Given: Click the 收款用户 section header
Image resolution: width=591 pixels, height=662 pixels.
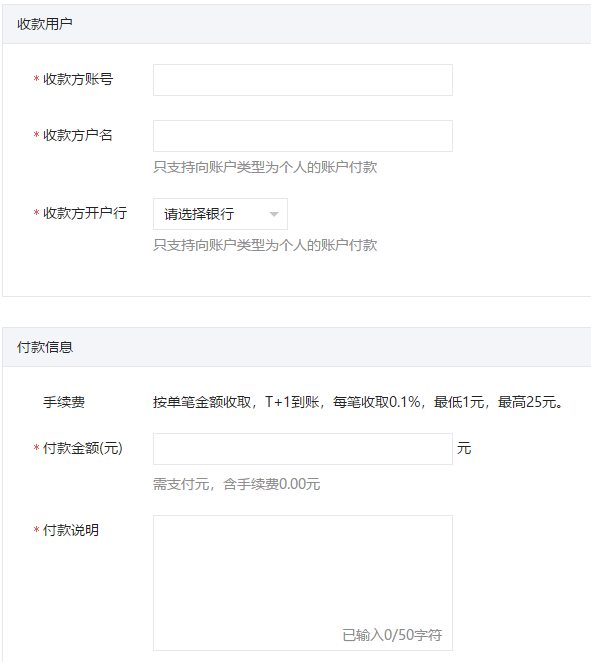Looking at the screenshot, I should tap(45, 24).
